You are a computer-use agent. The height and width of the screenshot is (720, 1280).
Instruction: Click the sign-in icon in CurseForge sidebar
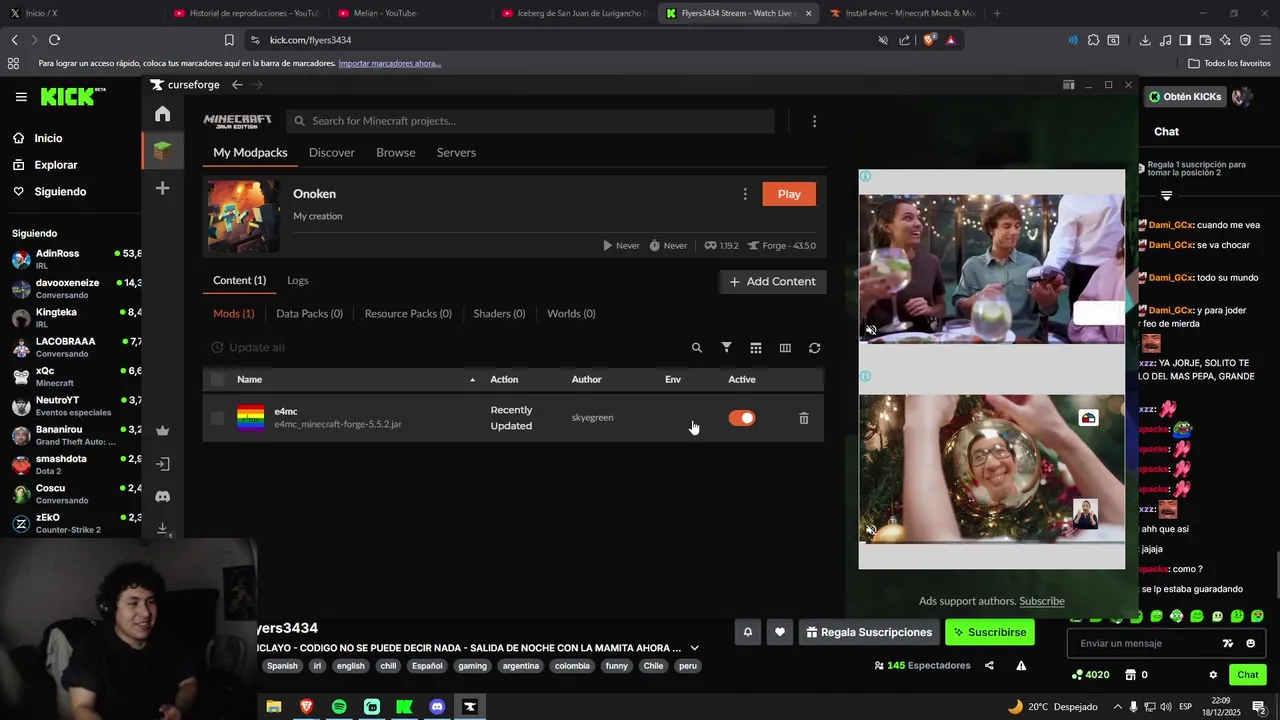(x=162, y=464)
